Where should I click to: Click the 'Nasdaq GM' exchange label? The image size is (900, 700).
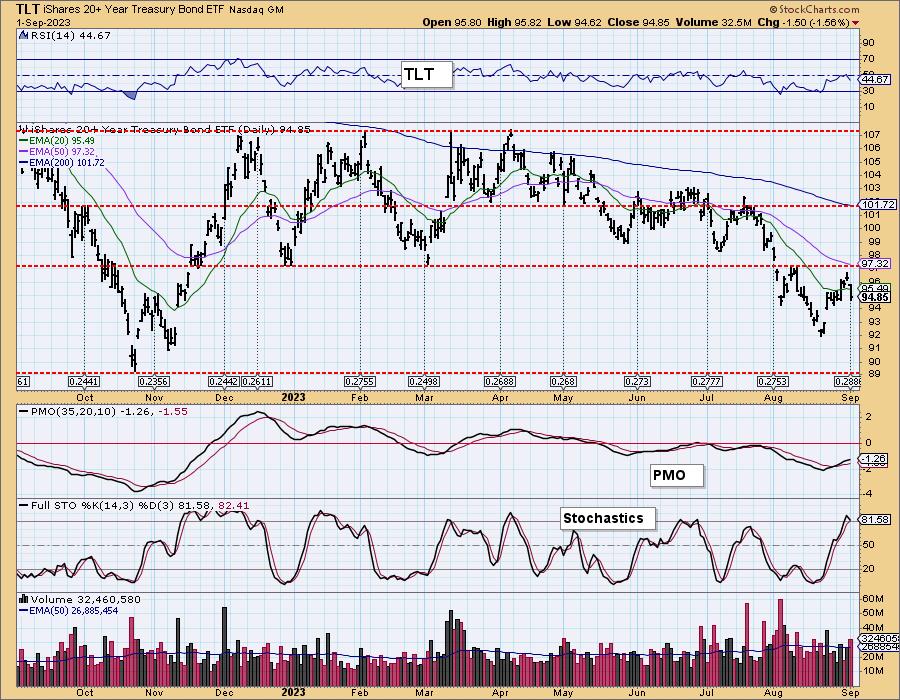point(257,10)
